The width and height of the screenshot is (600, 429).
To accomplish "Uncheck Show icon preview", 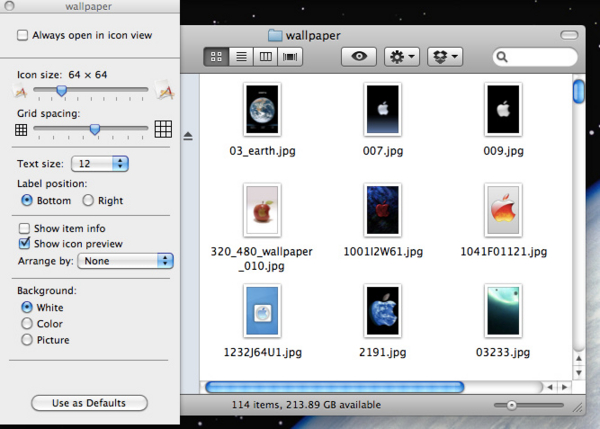I will 24,243.
